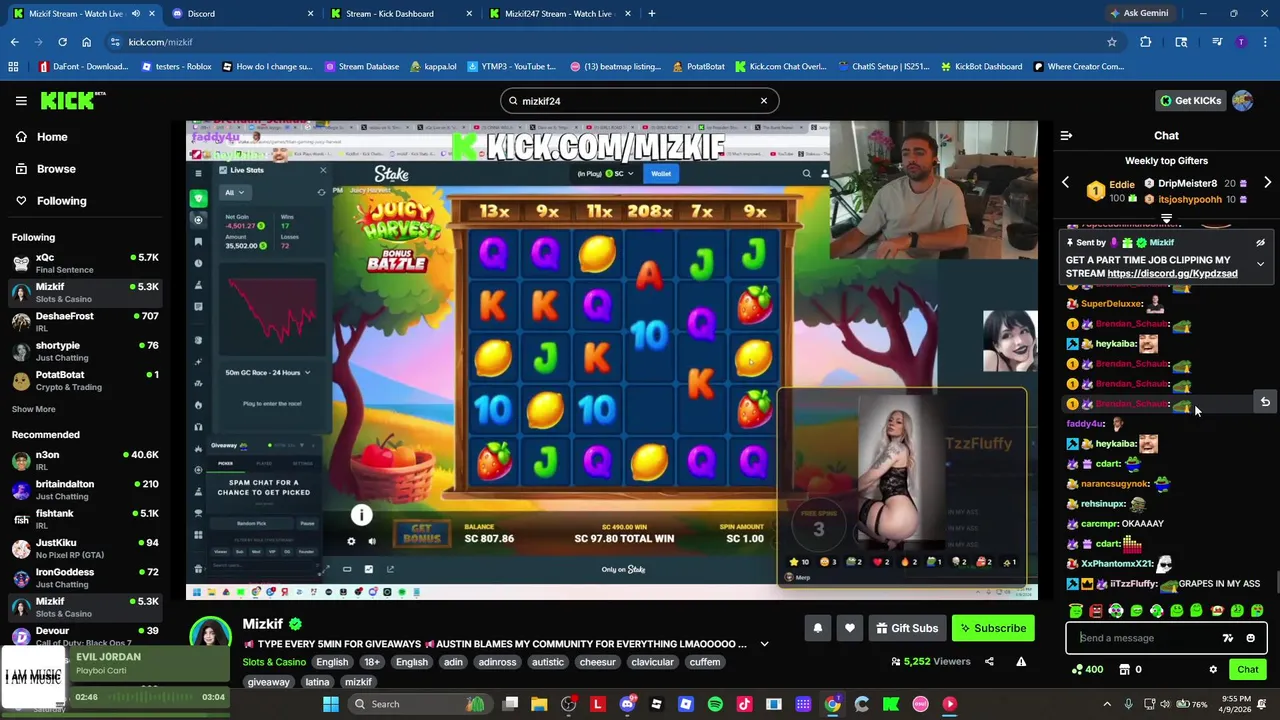Bookmark this page with star

[x=1111, y=42]
